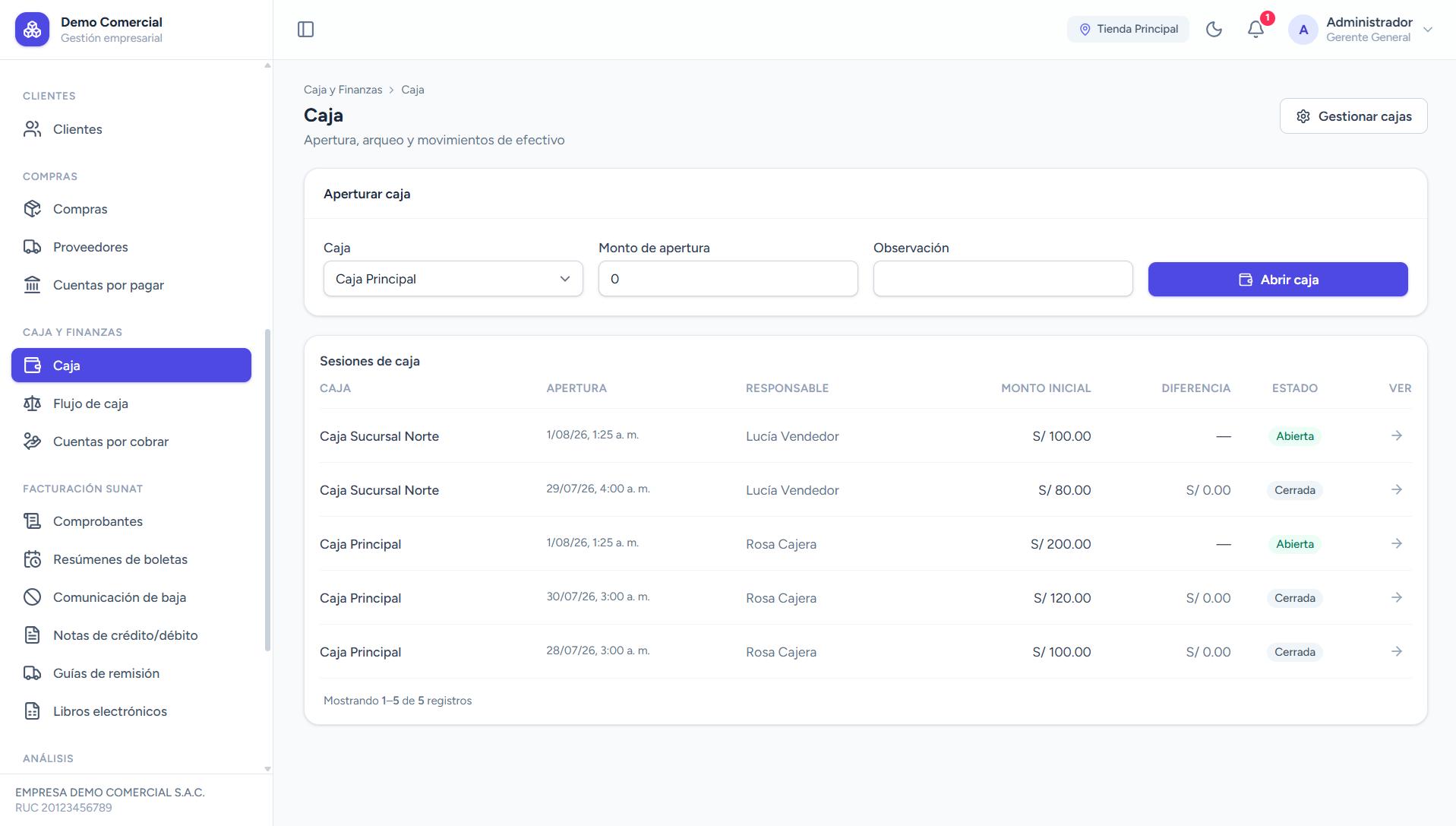Click the Administrador avatar circle
This screenshot has width=1456, height=826.
pyautogui.click(x=1303, y=30)
